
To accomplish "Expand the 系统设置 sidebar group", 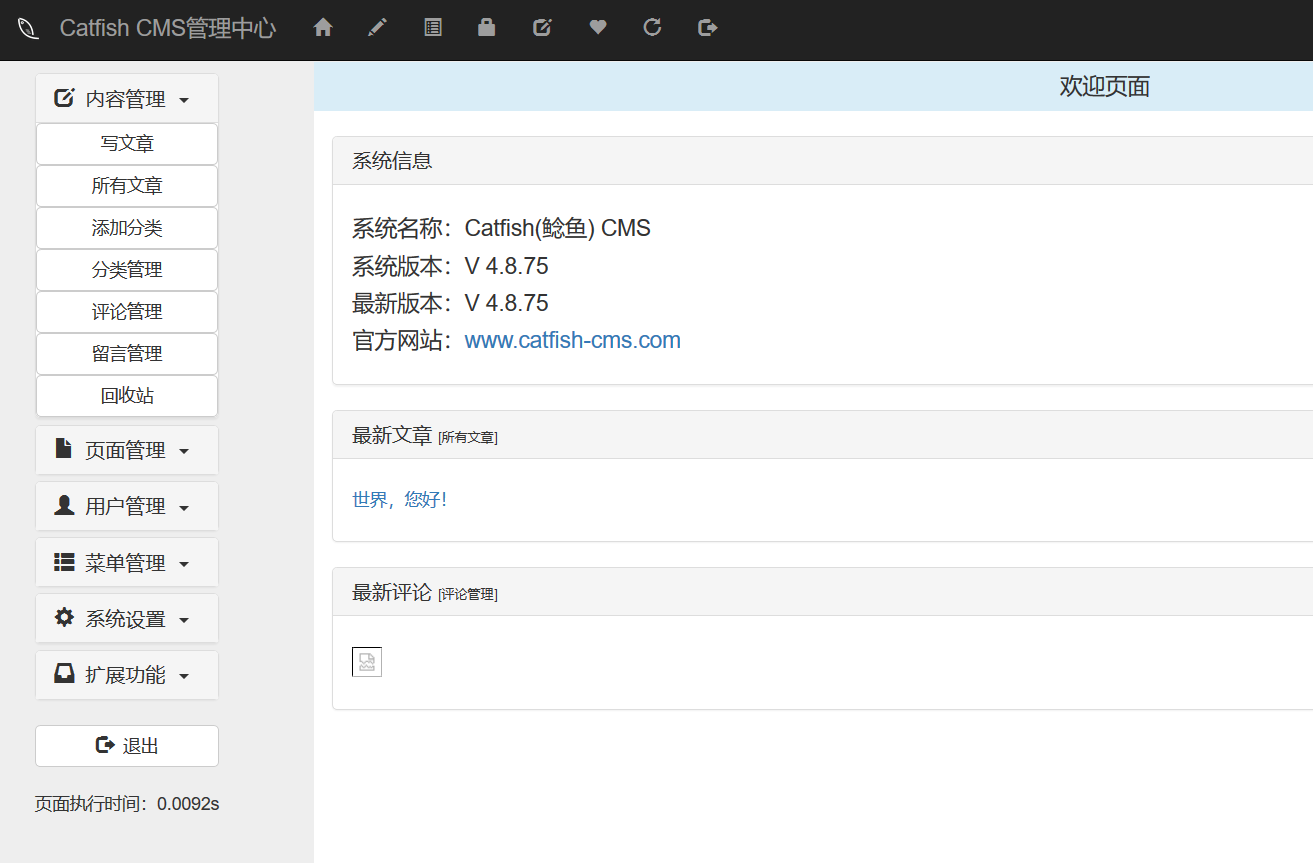I will coord(127,619).
